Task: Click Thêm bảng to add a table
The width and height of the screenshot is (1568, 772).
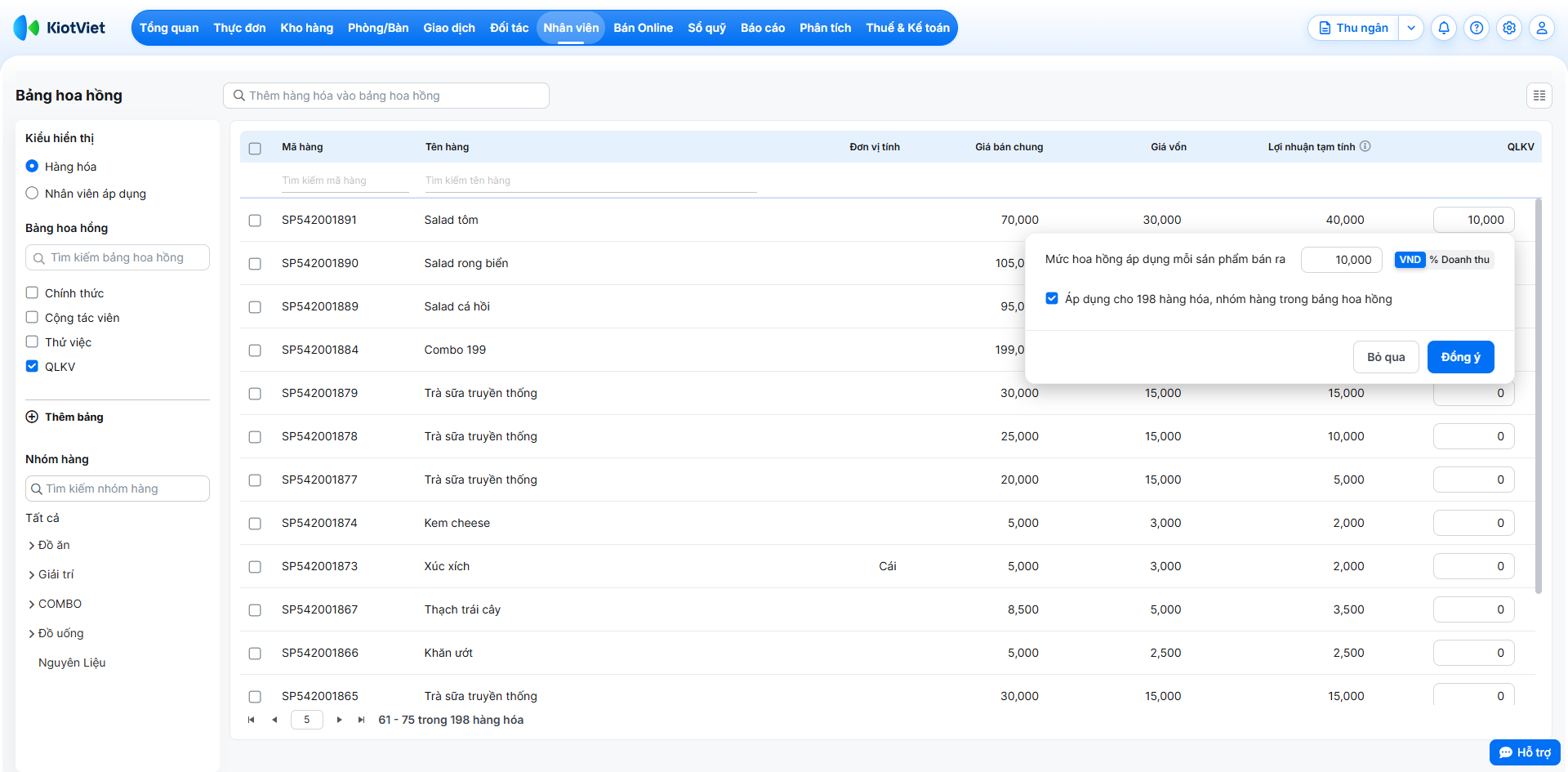Action: point(74,417)
